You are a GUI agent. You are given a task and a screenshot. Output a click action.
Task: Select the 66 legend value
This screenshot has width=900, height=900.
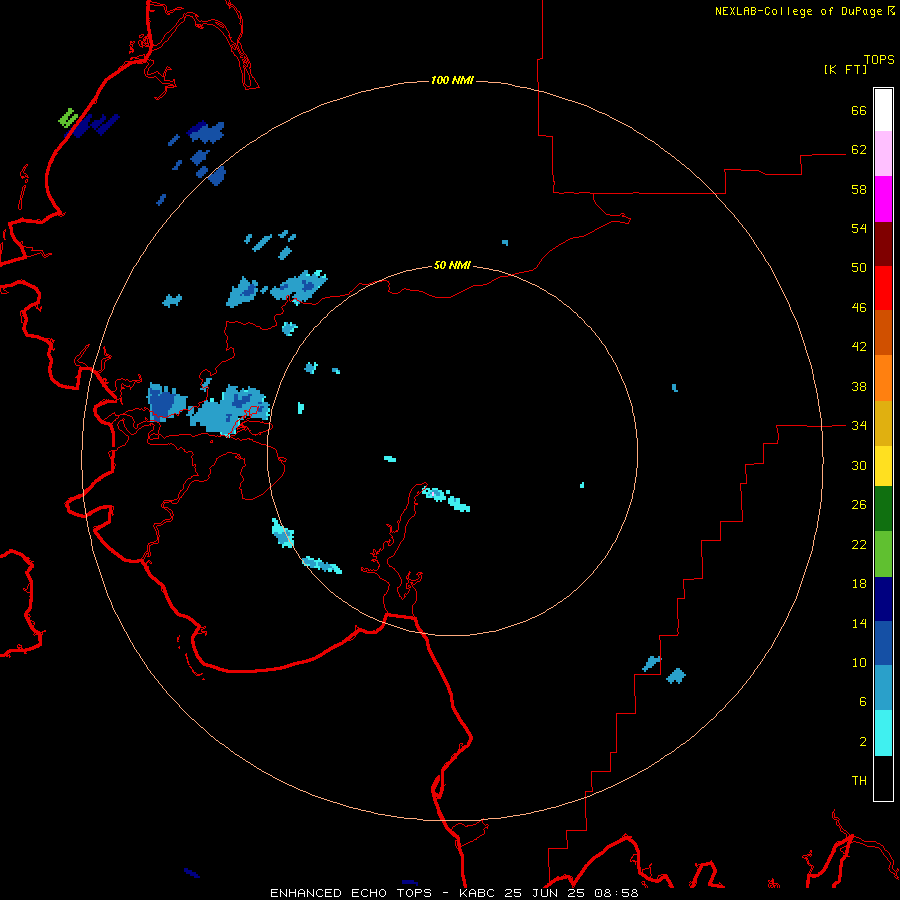pos(859,111)
